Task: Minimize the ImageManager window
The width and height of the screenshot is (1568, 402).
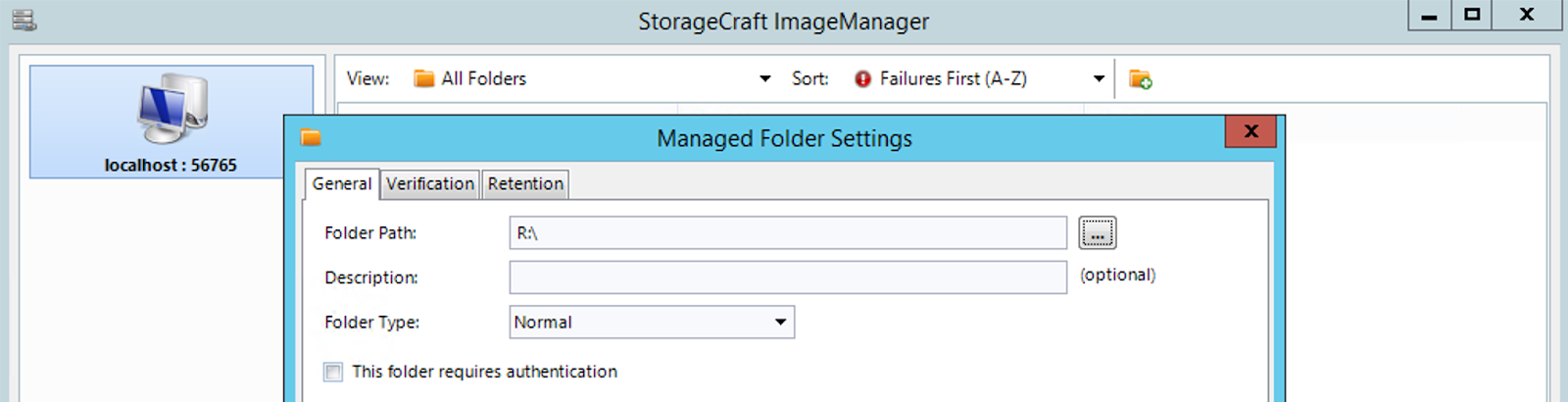Action: (1430, 16)
